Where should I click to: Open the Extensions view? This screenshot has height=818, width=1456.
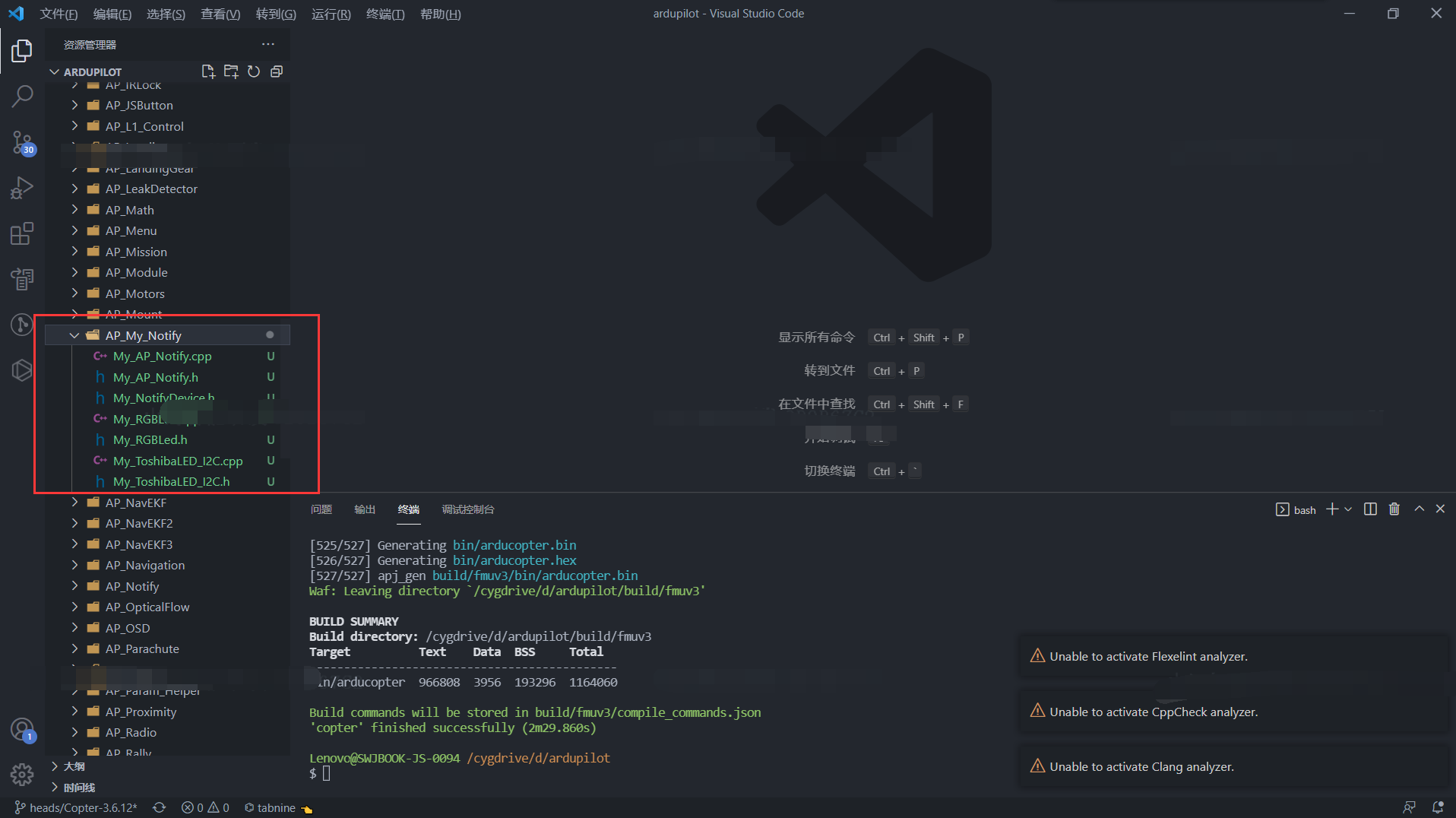22,233
